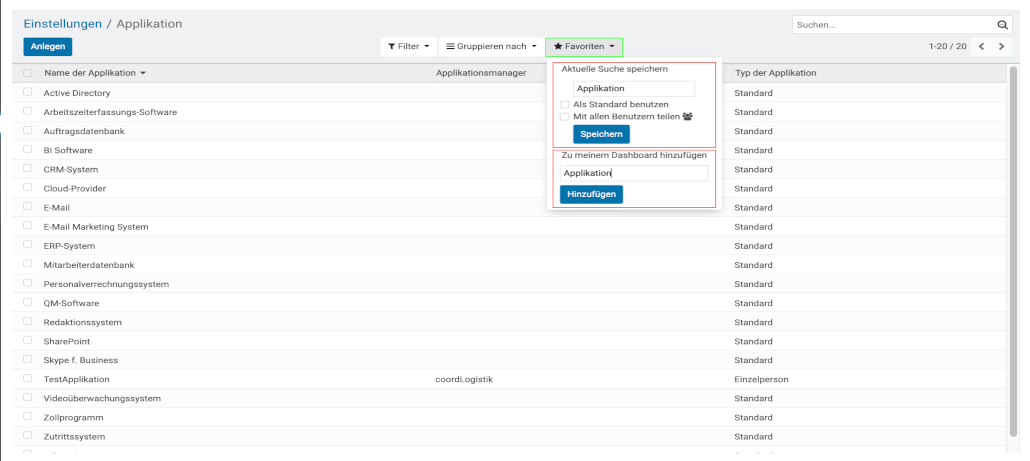Image resolution: width=1030 pixels, height=461 pixels.
Task: Open the Filter dropdown
Action: click(409, 47)
